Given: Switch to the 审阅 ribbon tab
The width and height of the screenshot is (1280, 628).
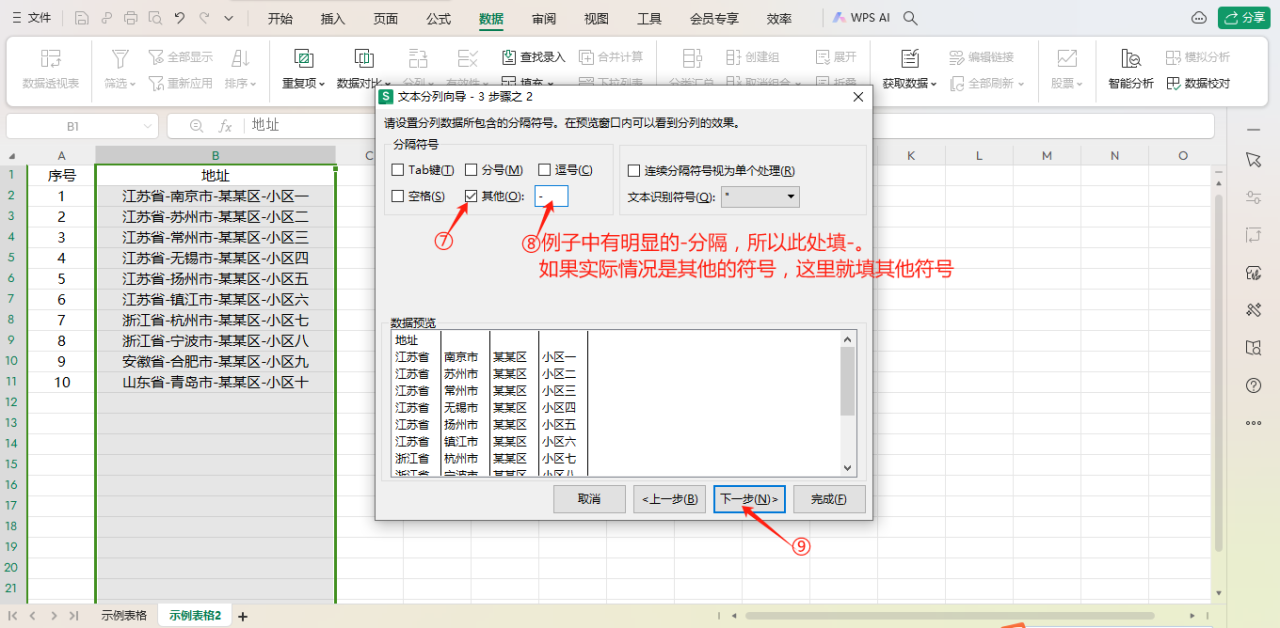Looking at the screenshot, I should (x=544, y=18).
